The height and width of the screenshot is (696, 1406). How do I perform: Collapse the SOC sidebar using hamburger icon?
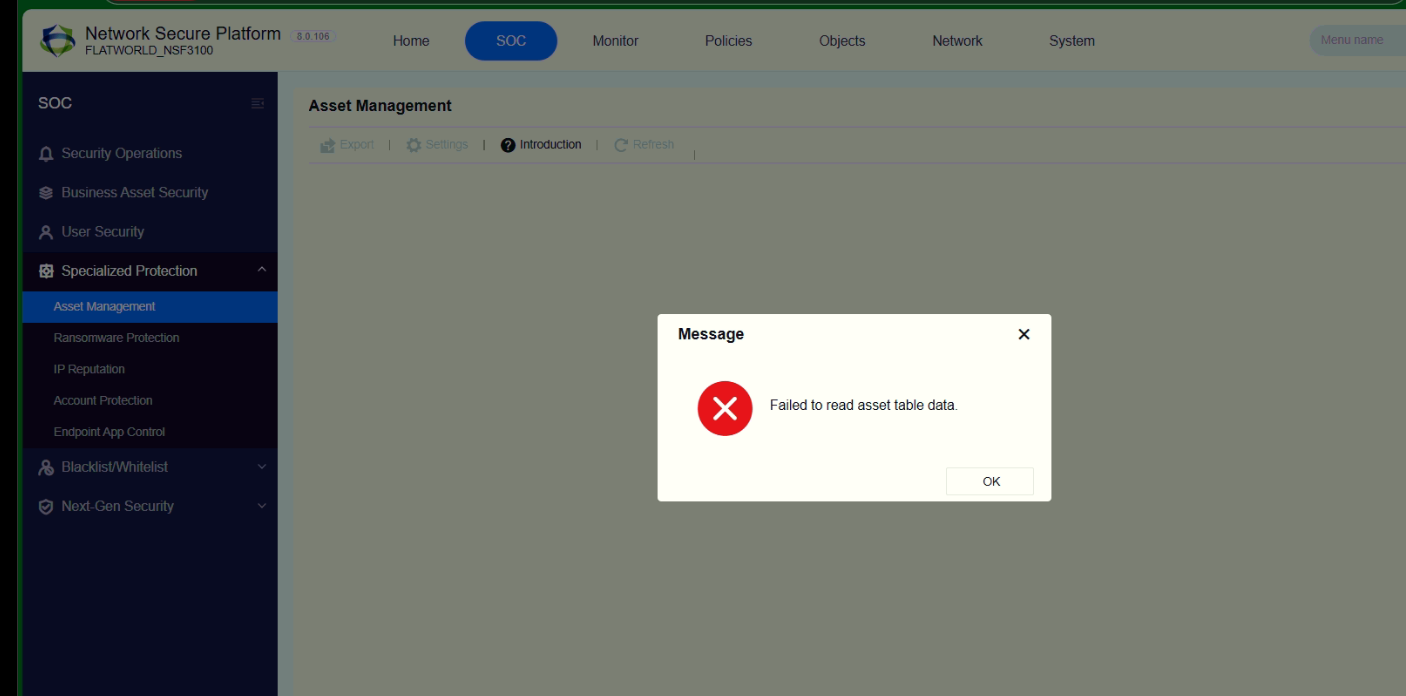(x=258, y=103)
